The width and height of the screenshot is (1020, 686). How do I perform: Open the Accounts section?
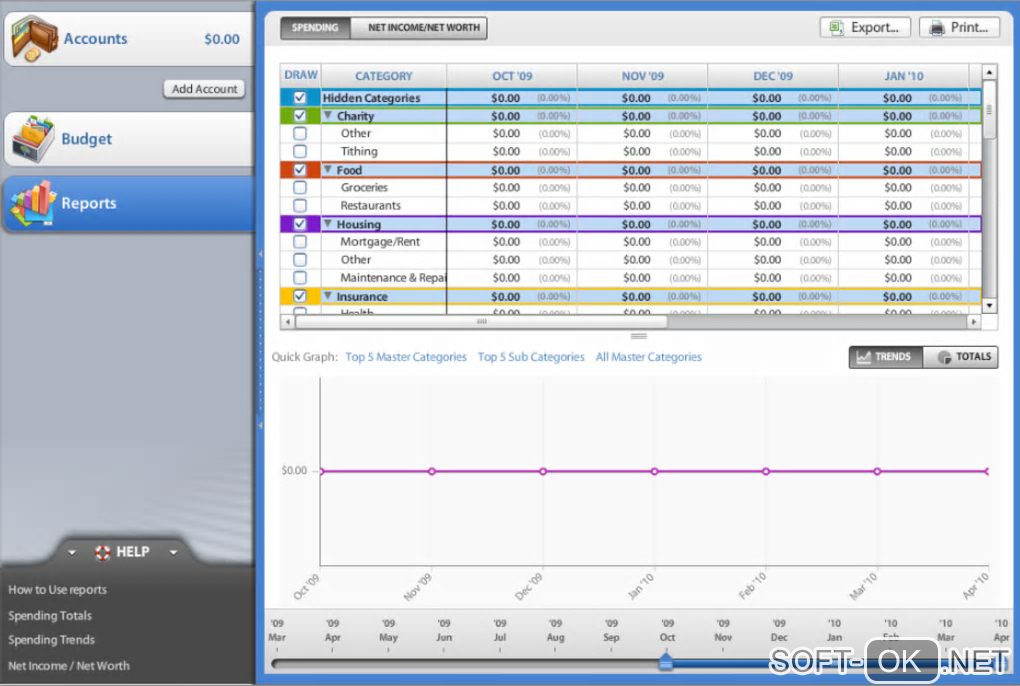[x=129, y=39]
